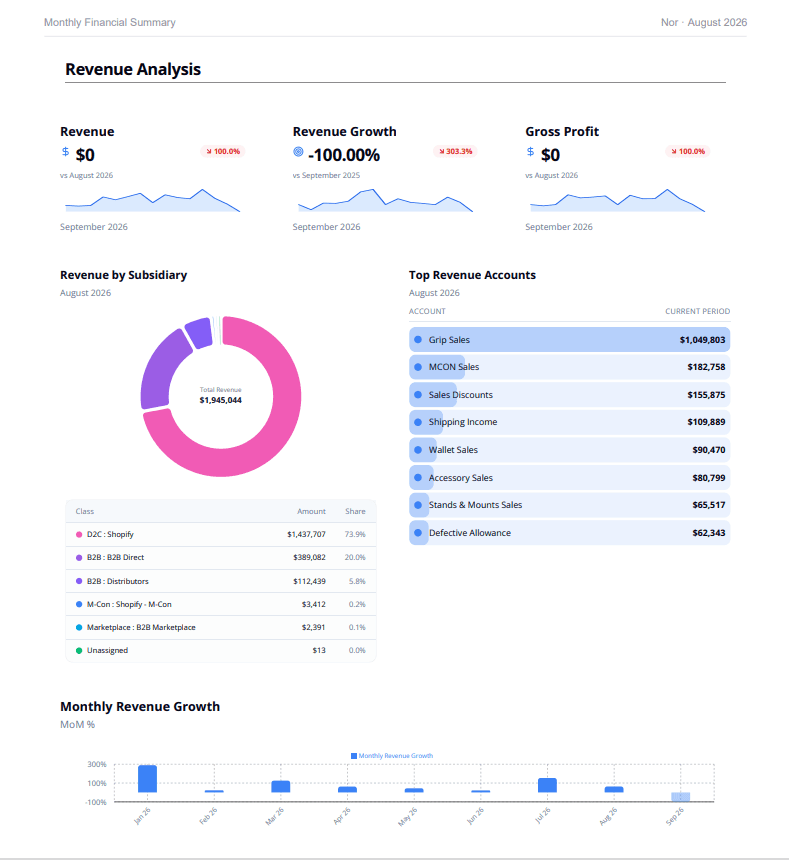Click the Nor · August 2026 header text
The width and height of the screenshot is (789, 860).
click(704, 22)
